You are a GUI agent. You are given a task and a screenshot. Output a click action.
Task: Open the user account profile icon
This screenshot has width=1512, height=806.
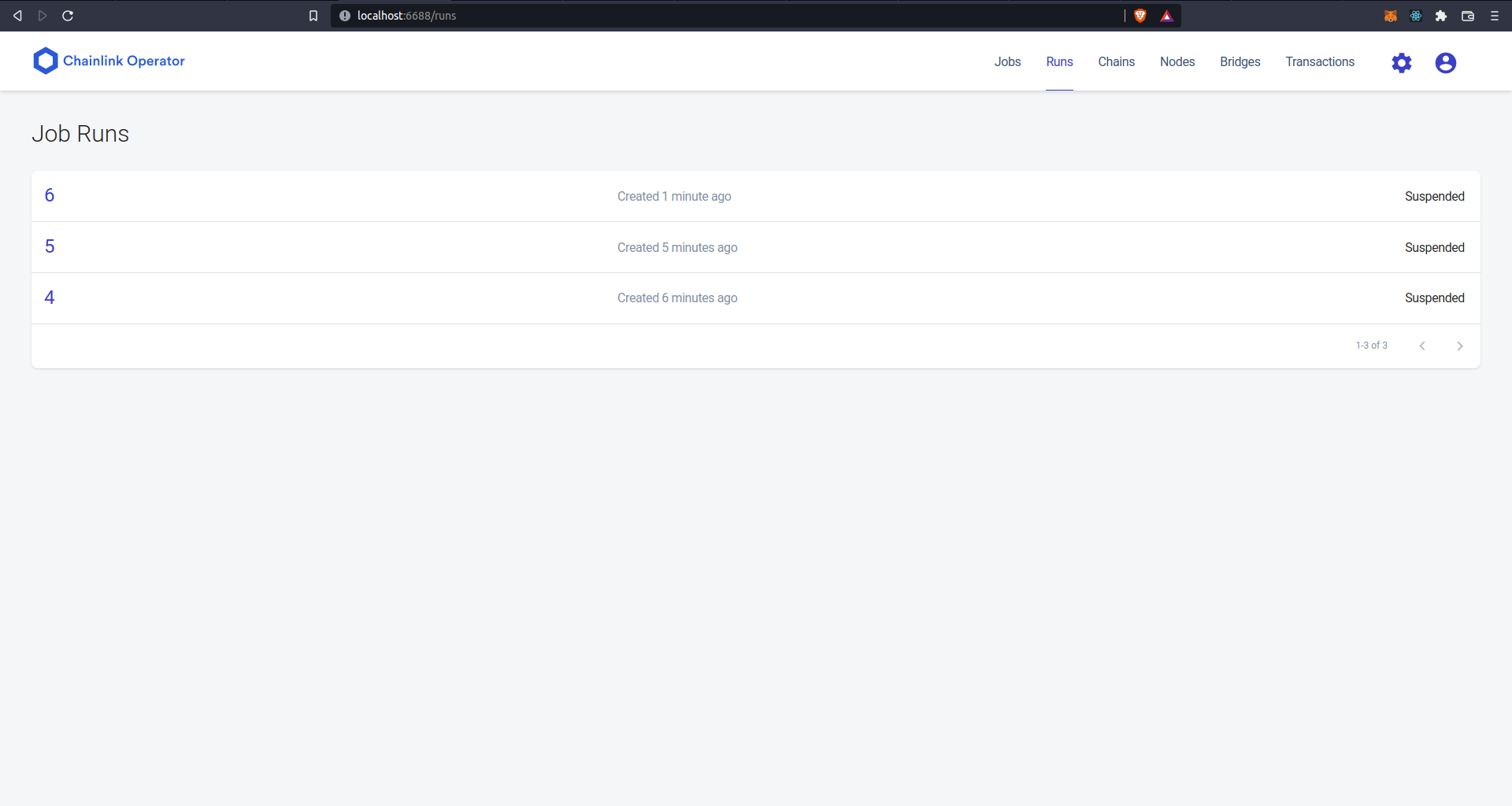(1446, 63)
